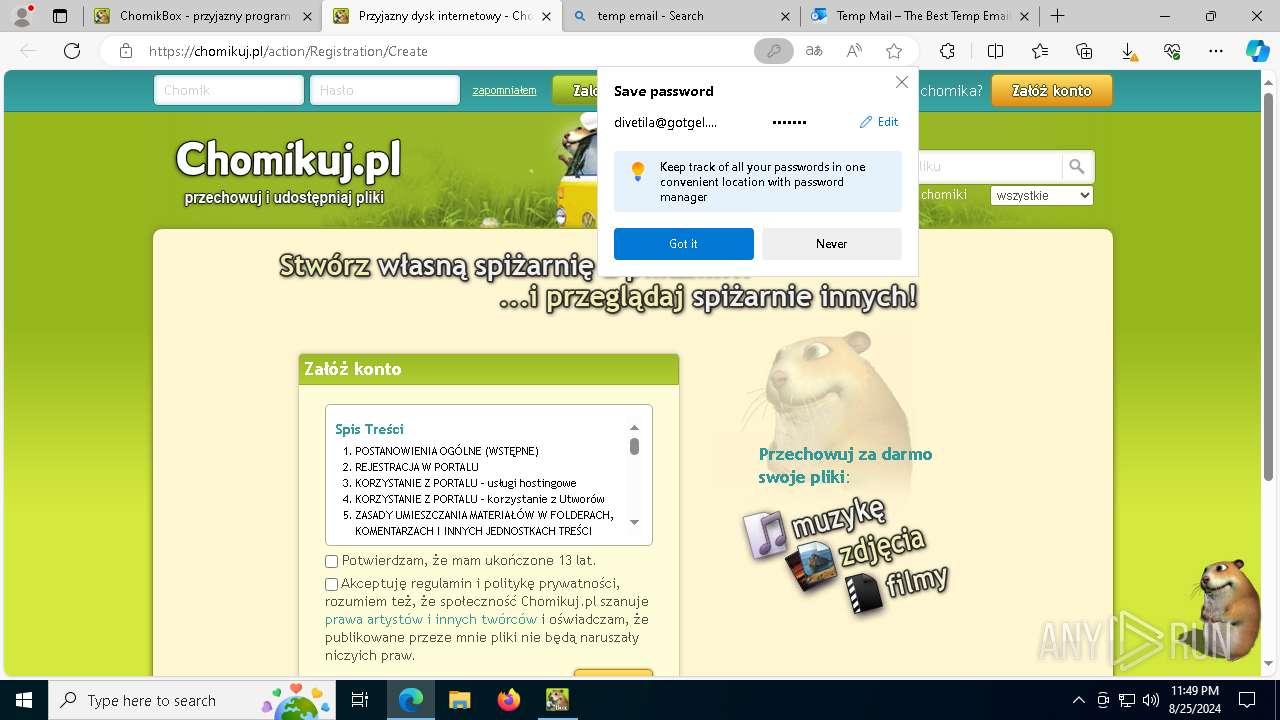Click the taskbar search box
The image size is (1280, 720).
[x=192, y=700]
